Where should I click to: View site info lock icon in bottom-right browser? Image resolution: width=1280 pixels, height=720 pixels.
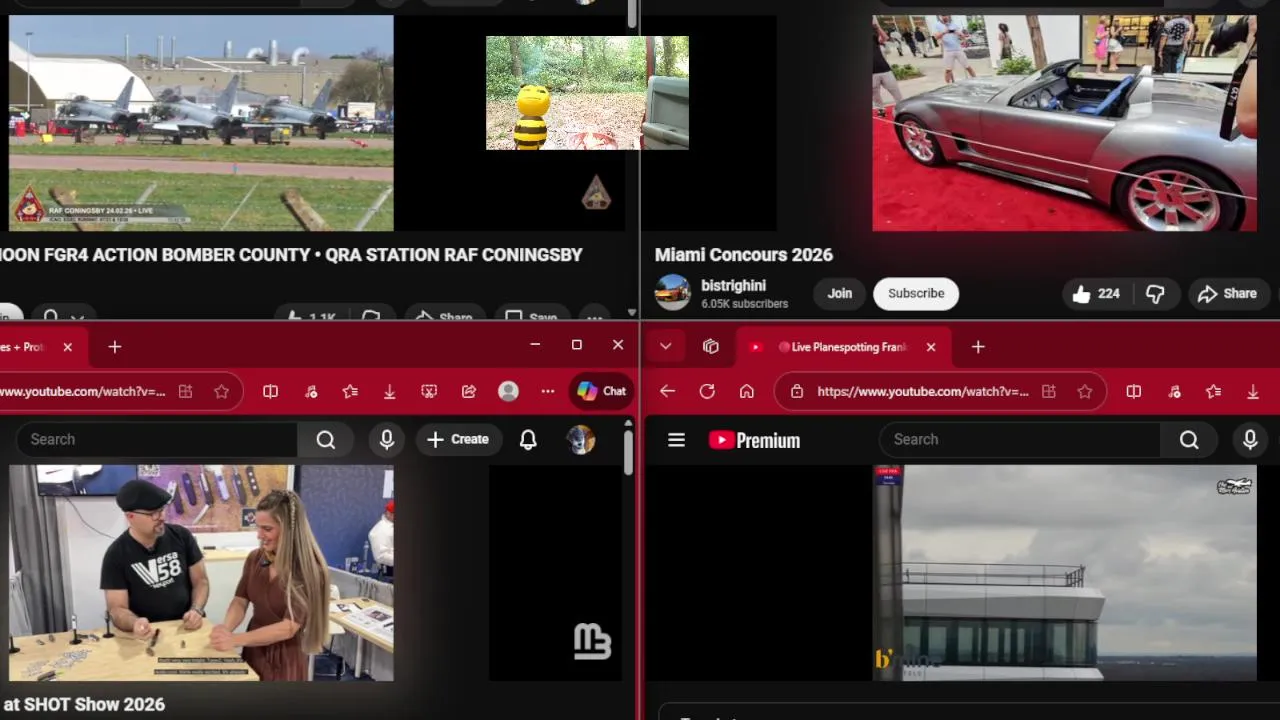click(x=797, y=392)
